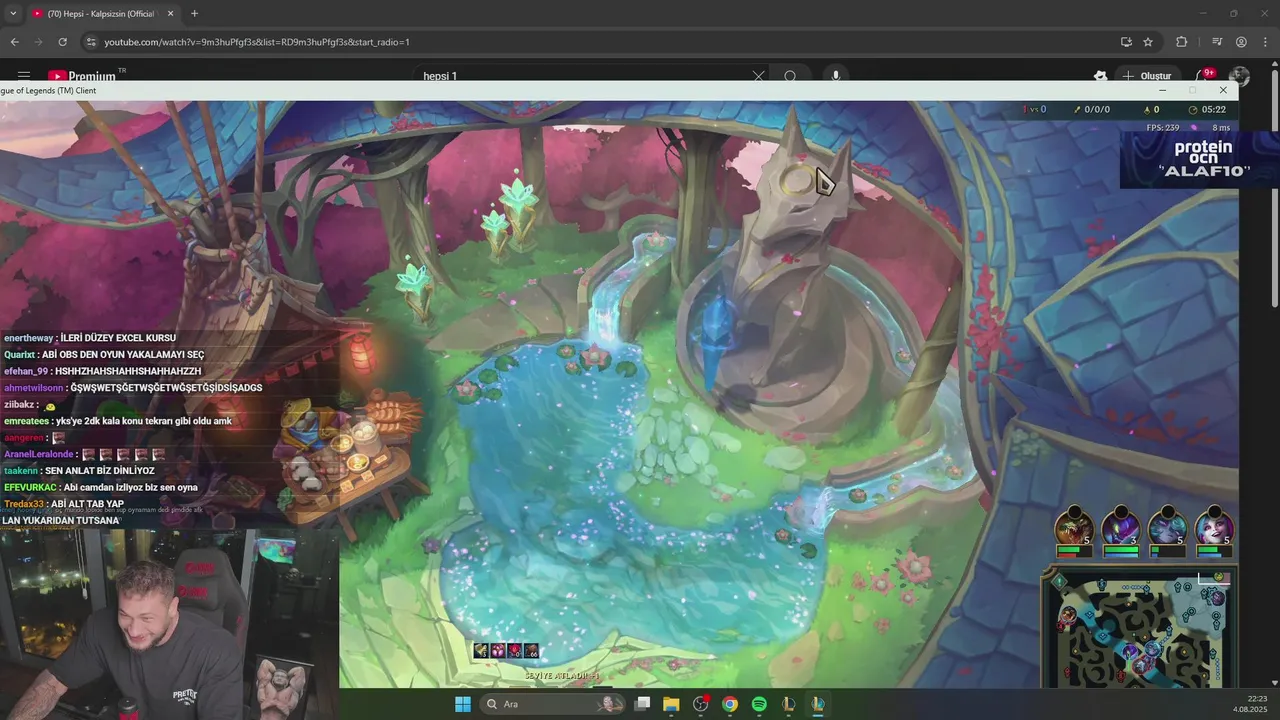Screen dimensions: 1280x720
Task: Click the install app icon in address bar
Action: pos(1126,42)
